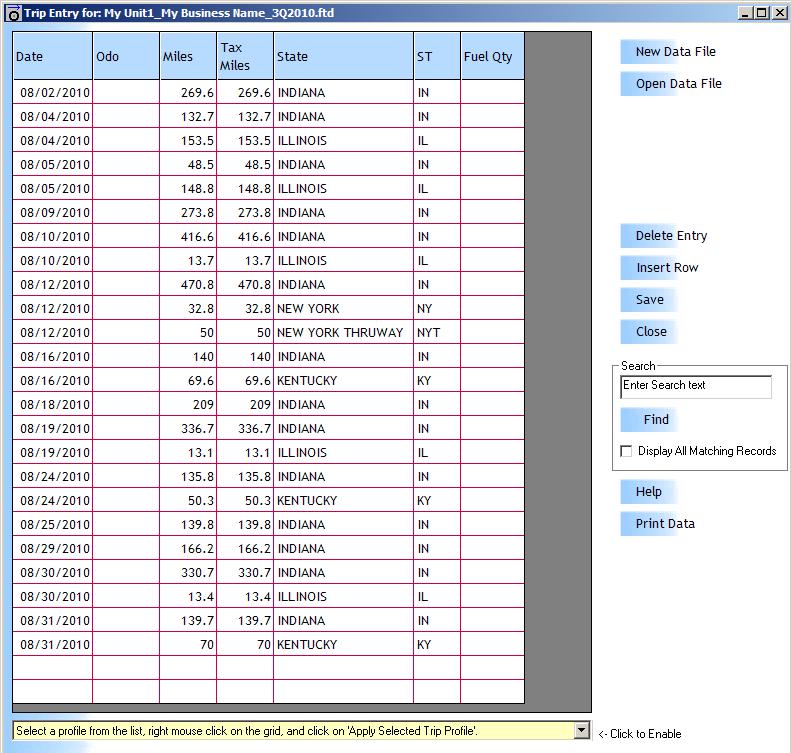This screenshot has width=791, height=753.
Task: Click Tax Miles cell showing 470.8
Action: (245, 284)
